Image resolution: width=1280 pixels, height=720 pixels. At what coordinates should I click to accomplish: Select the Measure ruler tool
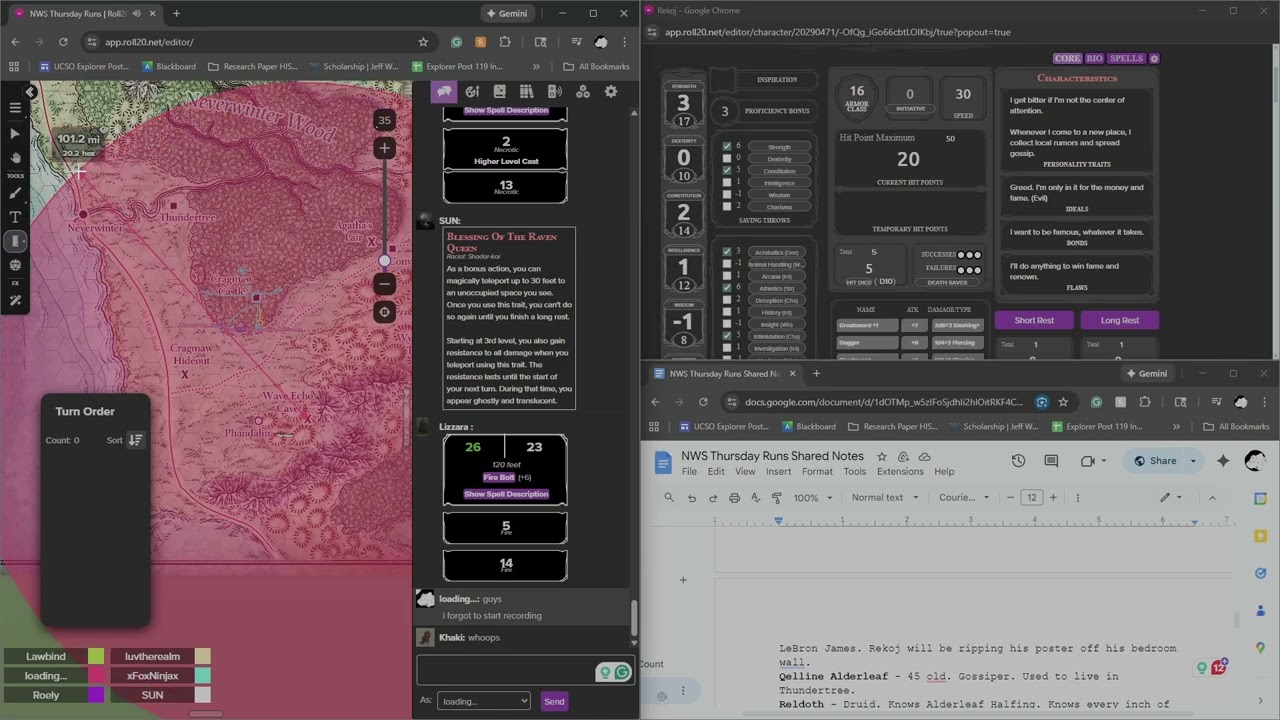pos(15,241)
